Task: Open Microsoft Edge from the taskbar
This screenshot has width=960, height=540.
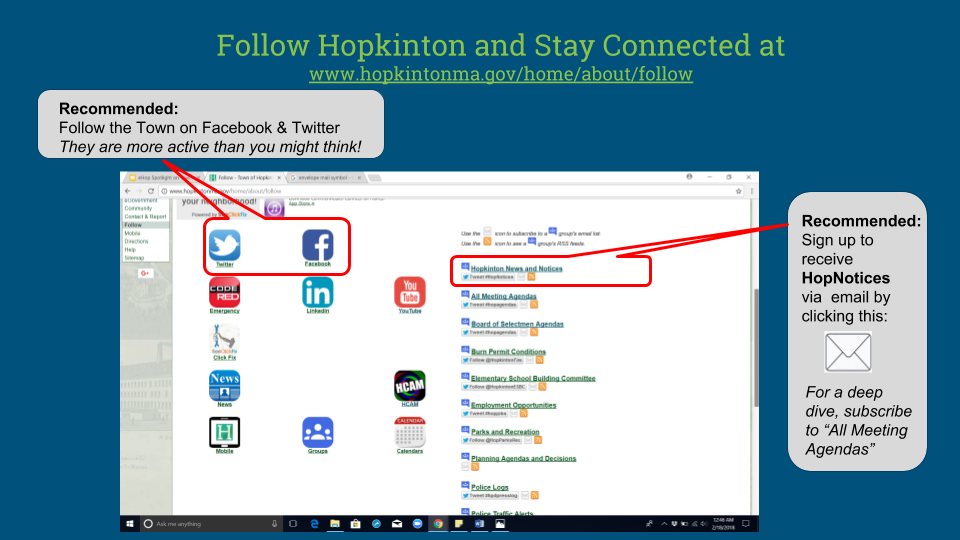Action: coord(314,524)
